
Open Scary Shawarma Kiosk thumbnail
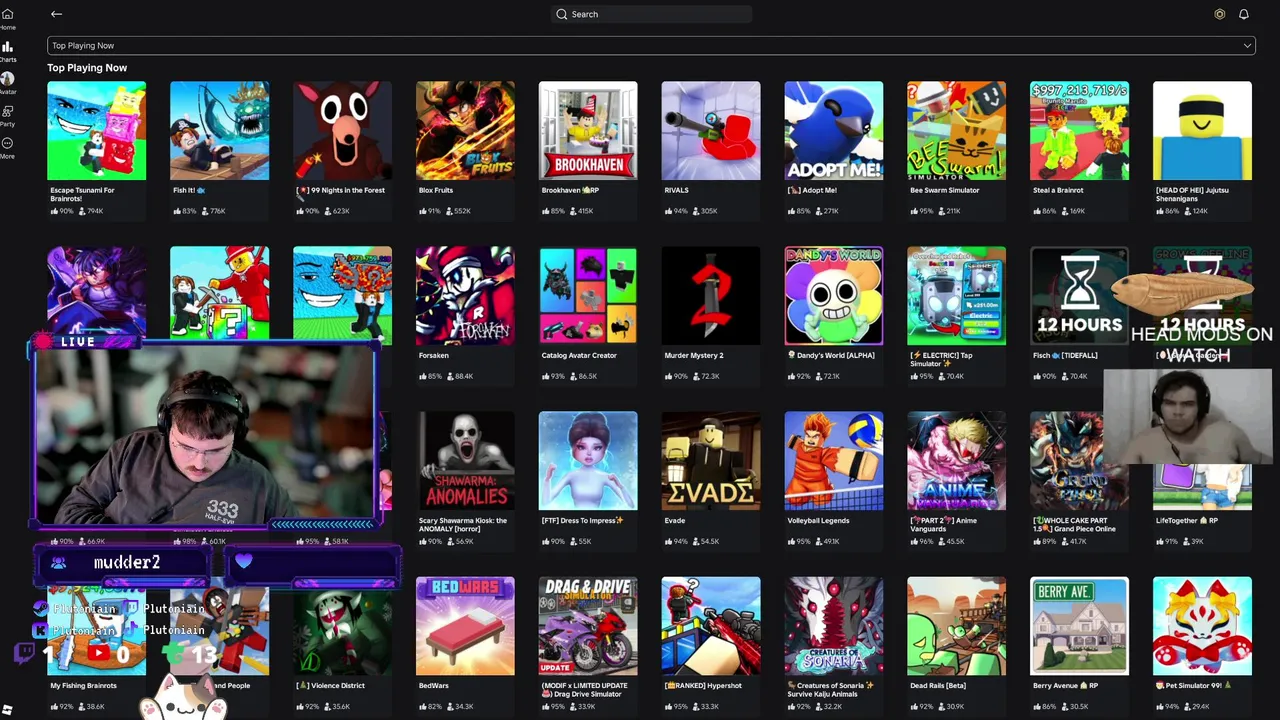[x=465, y=461]
